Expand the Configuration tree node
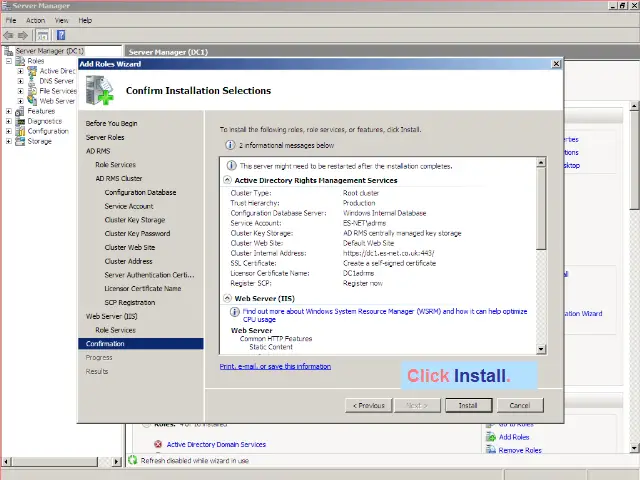 [9, 131]
